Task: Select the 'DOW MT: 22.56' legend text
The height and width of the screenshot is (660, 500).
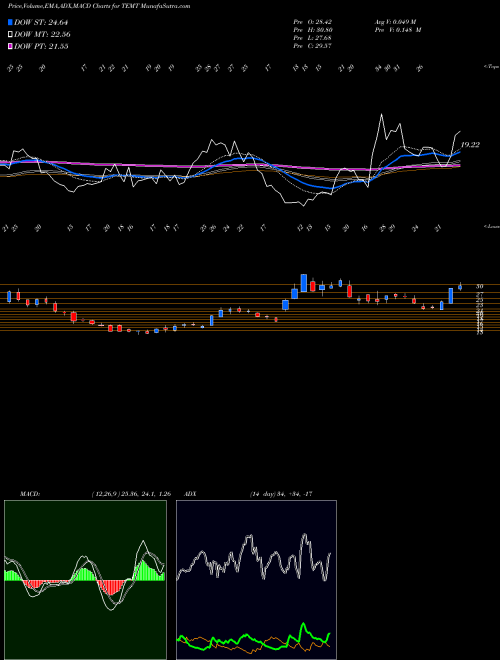Action: (x=42, y=35)
